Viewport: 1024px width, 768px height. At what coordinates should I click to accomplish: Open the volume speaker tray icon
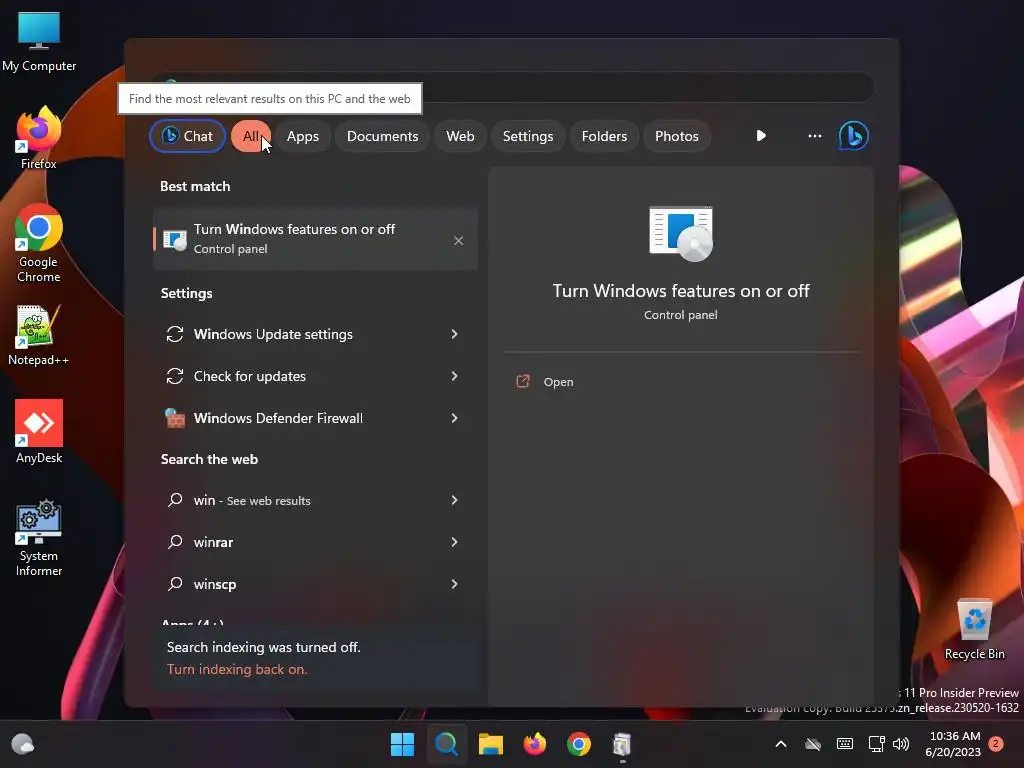(901, 744)
